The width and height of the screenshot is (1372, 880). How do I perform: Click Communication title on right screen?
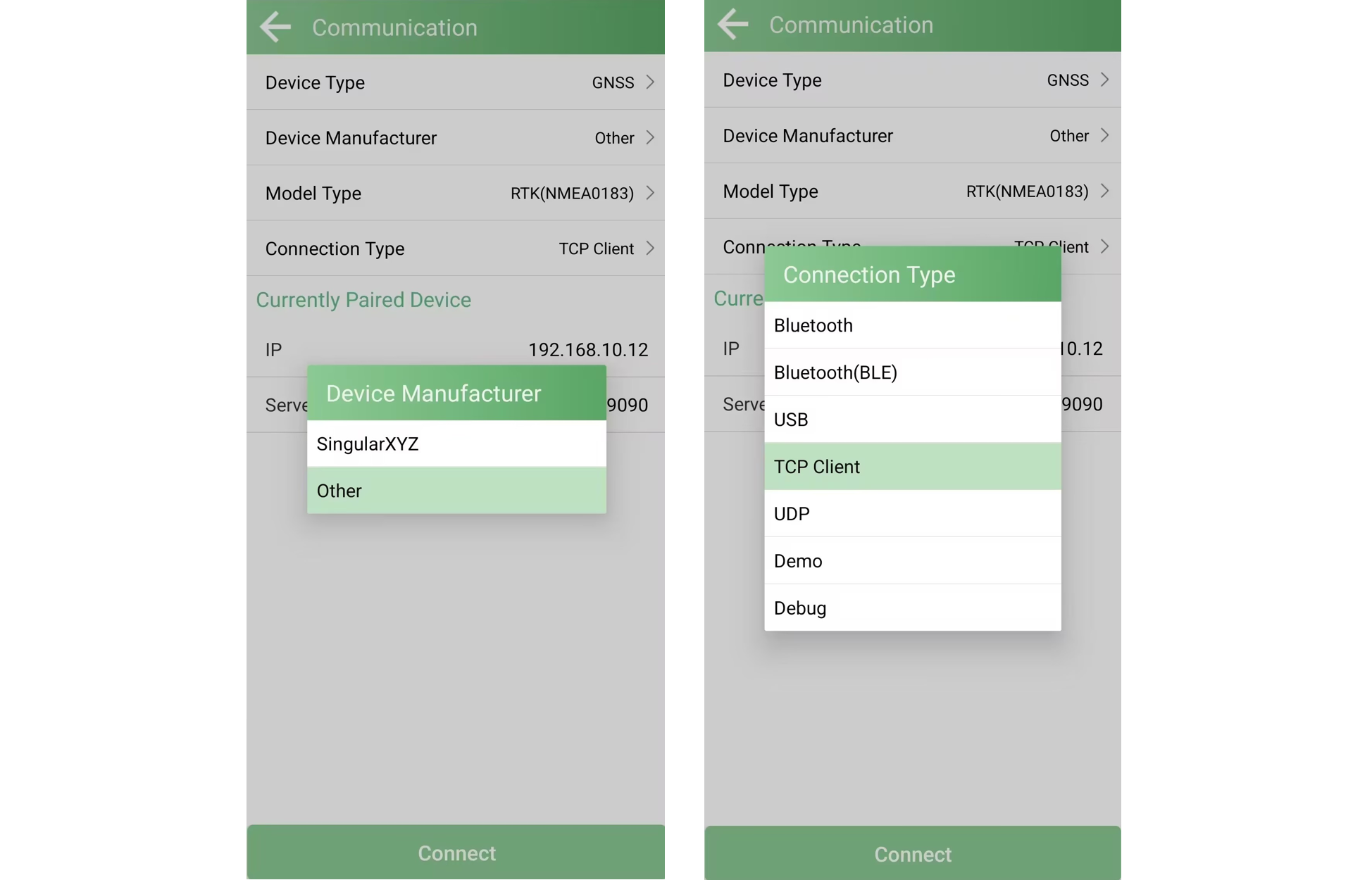[x=851, y=25]
